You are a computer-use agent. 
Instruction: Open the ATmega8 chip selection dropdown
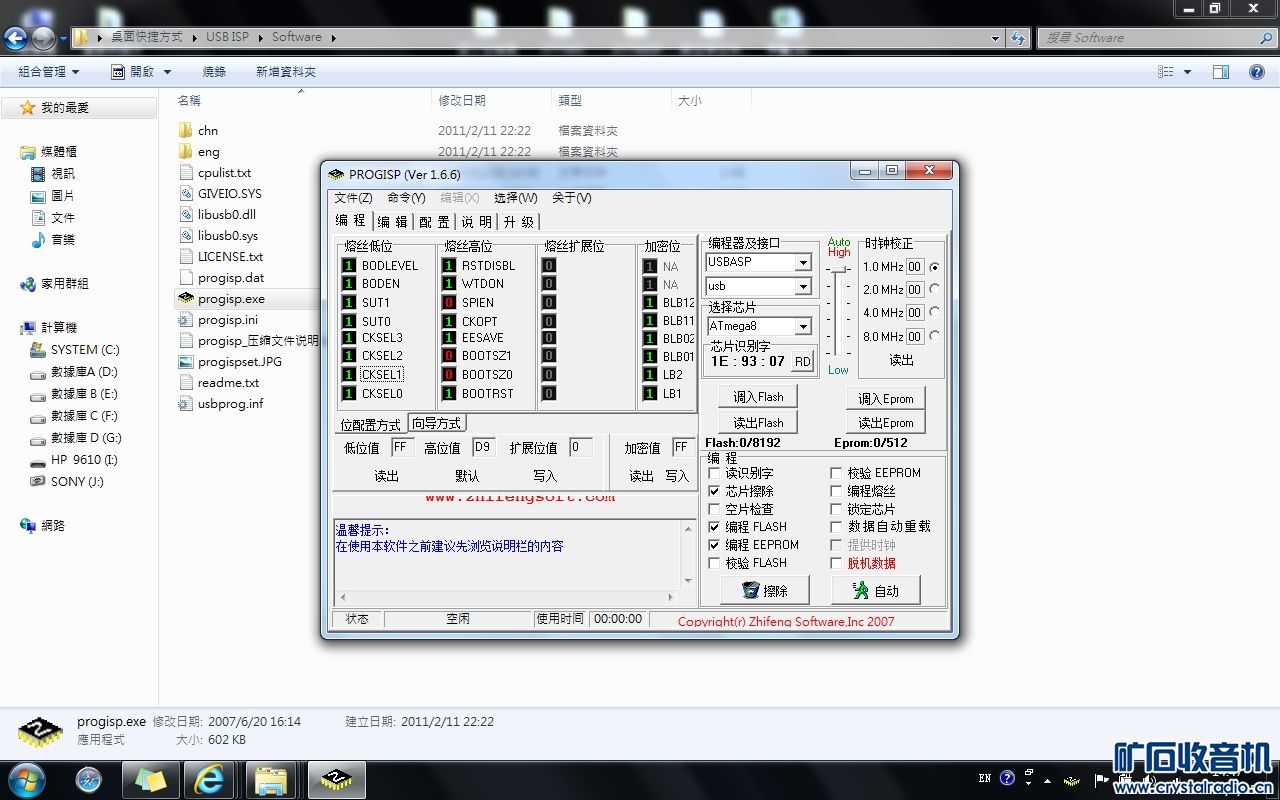(x=802, y=327)
